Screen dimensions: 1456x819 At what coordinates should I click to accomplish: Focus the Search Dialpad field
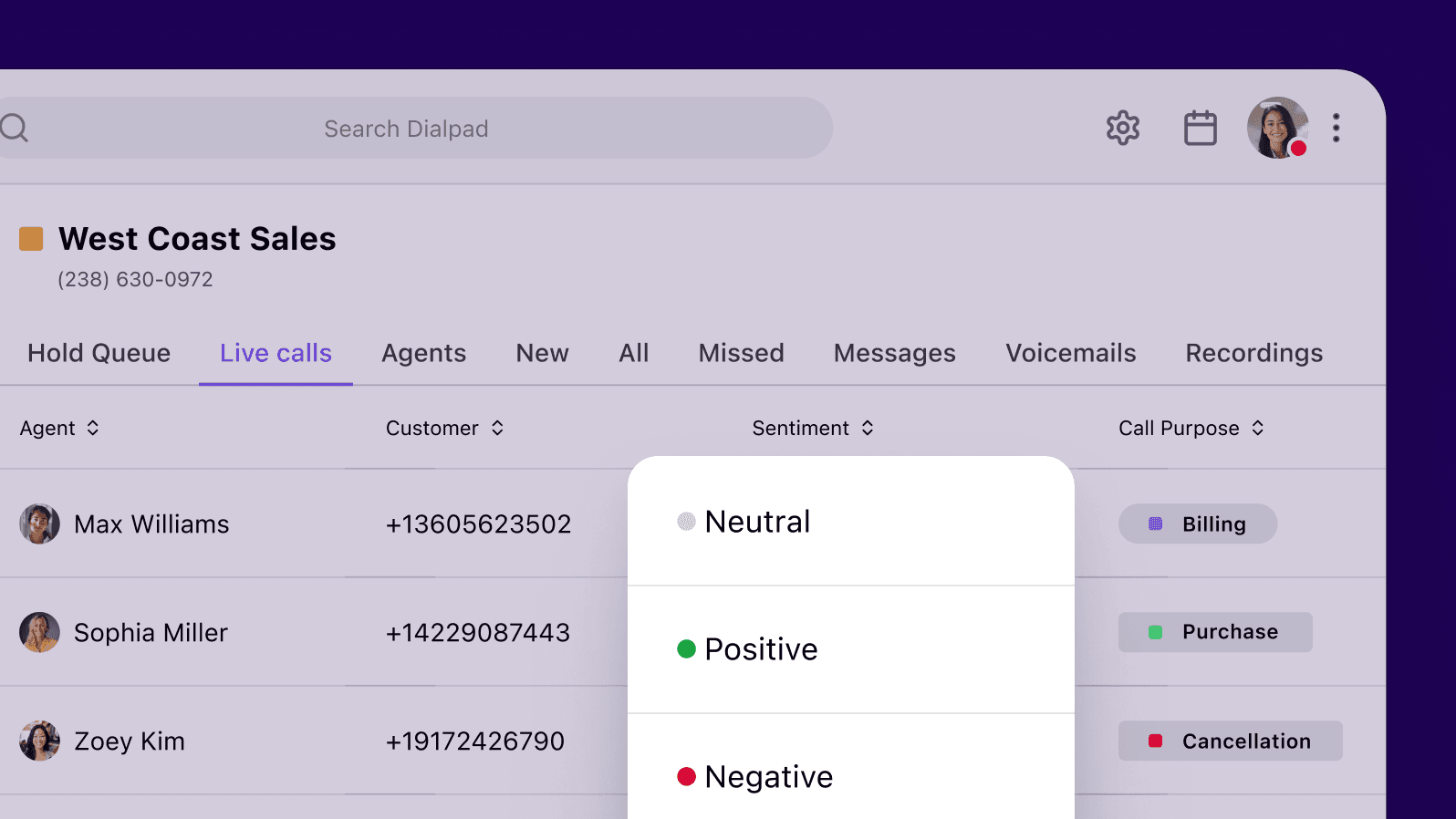click(x=415, y=128)
